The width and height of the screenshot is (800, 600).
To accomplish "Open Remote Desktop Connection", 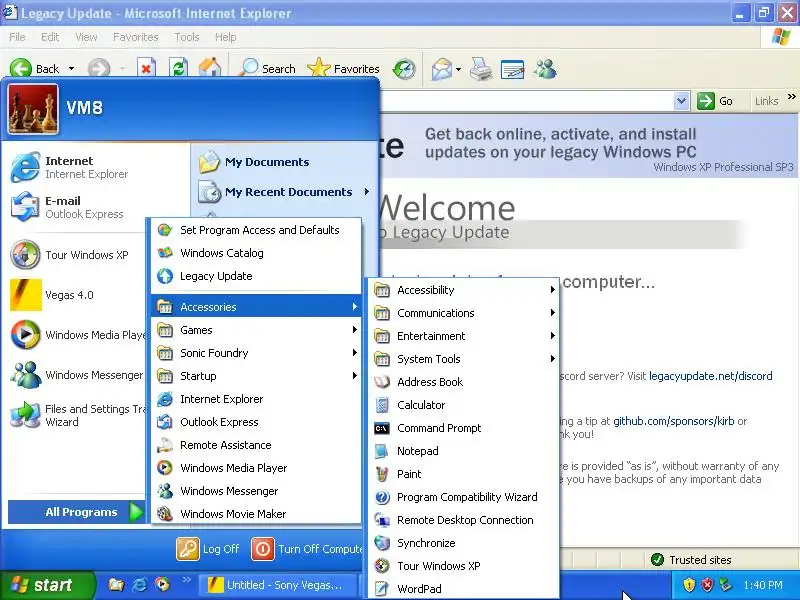I will [x=464, y=519].
